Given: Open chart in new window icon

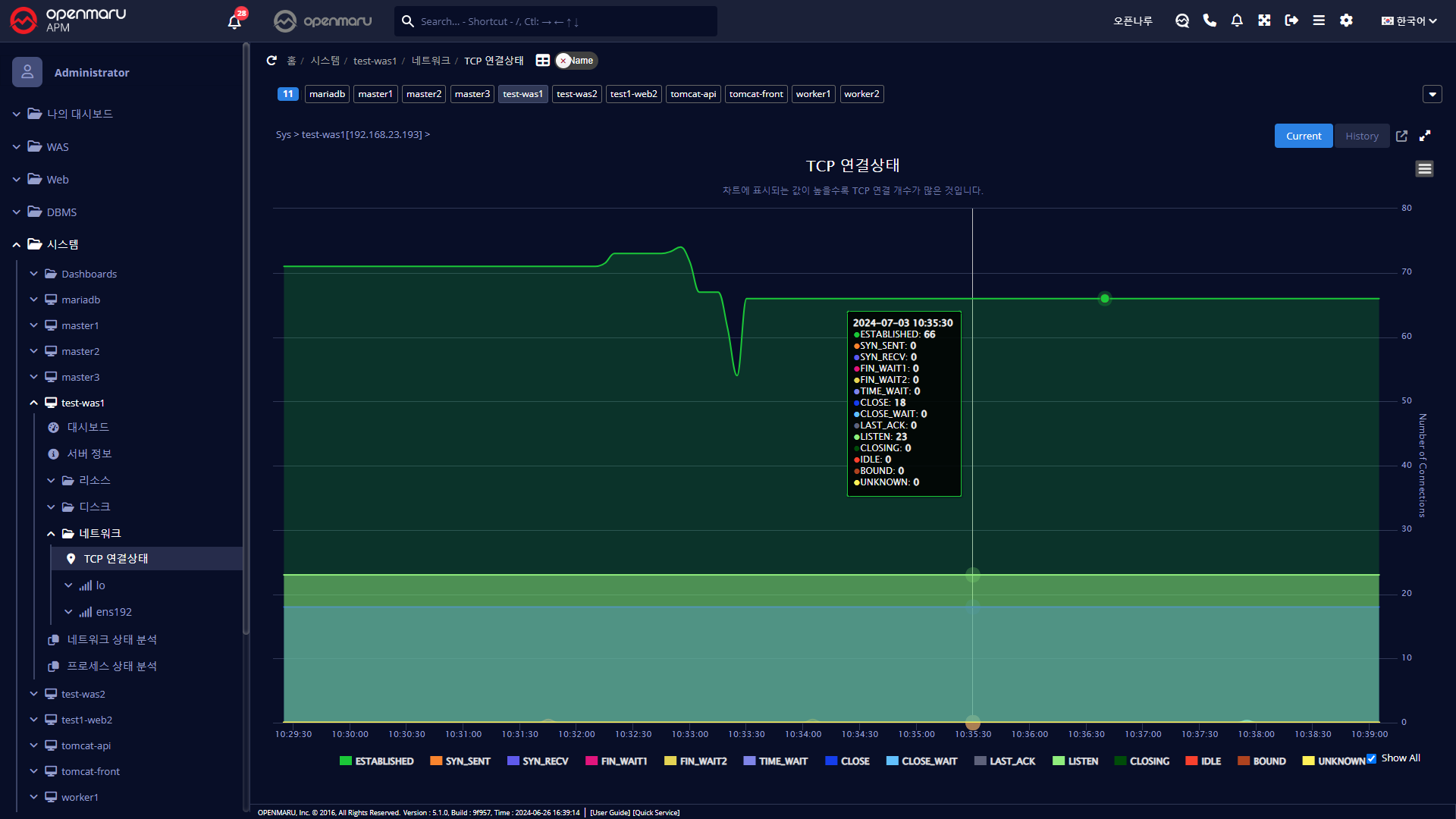Looking at the screenshot, I should [1401, 136].
